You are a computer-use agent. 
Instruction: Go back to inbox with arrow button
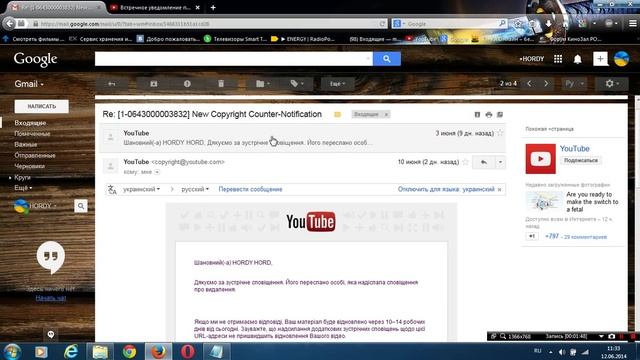pyautogui.click(x=111, y=84)
